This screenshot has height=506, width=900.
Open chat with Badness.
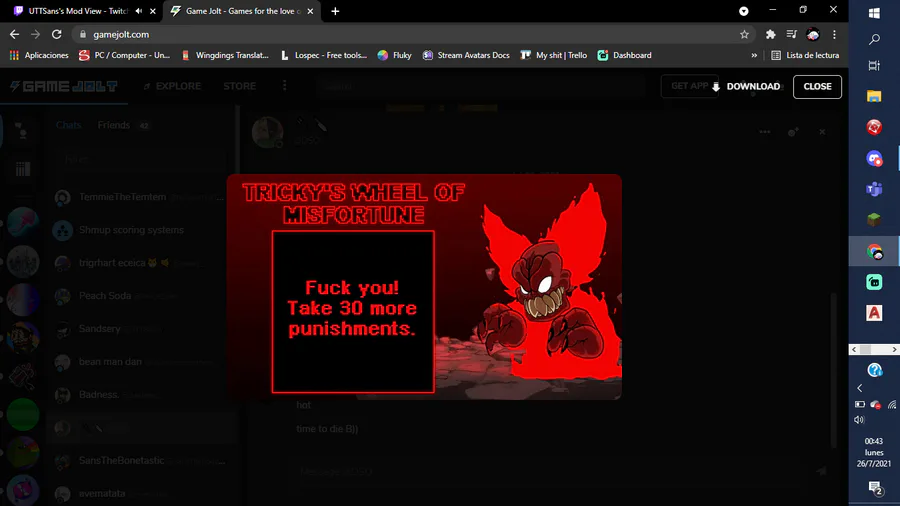click(142, 395)
